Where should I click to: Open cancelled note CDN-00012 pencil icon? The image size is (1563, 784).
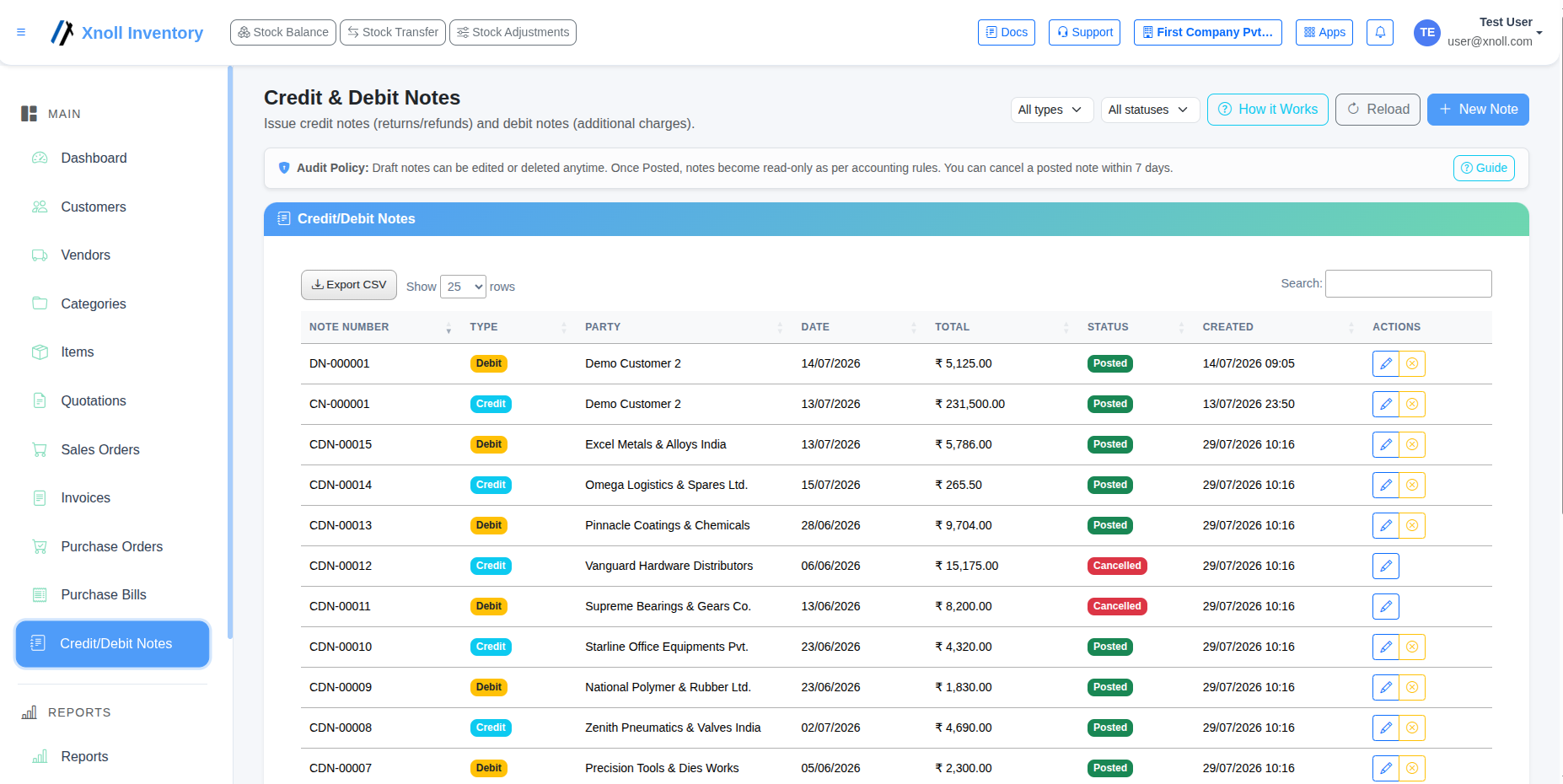tap(1386, 566)
